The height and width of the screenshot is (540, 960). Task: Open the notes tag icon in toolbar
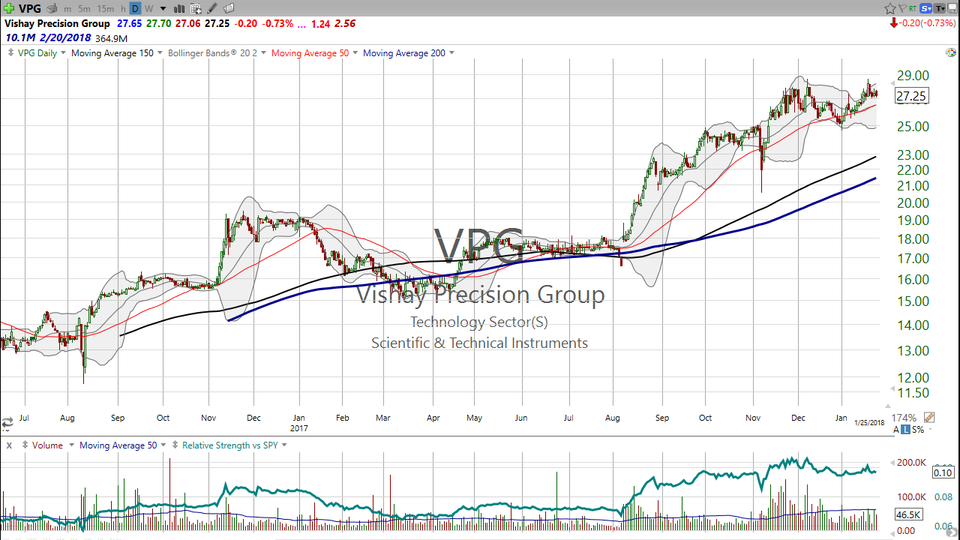(229, 9)
